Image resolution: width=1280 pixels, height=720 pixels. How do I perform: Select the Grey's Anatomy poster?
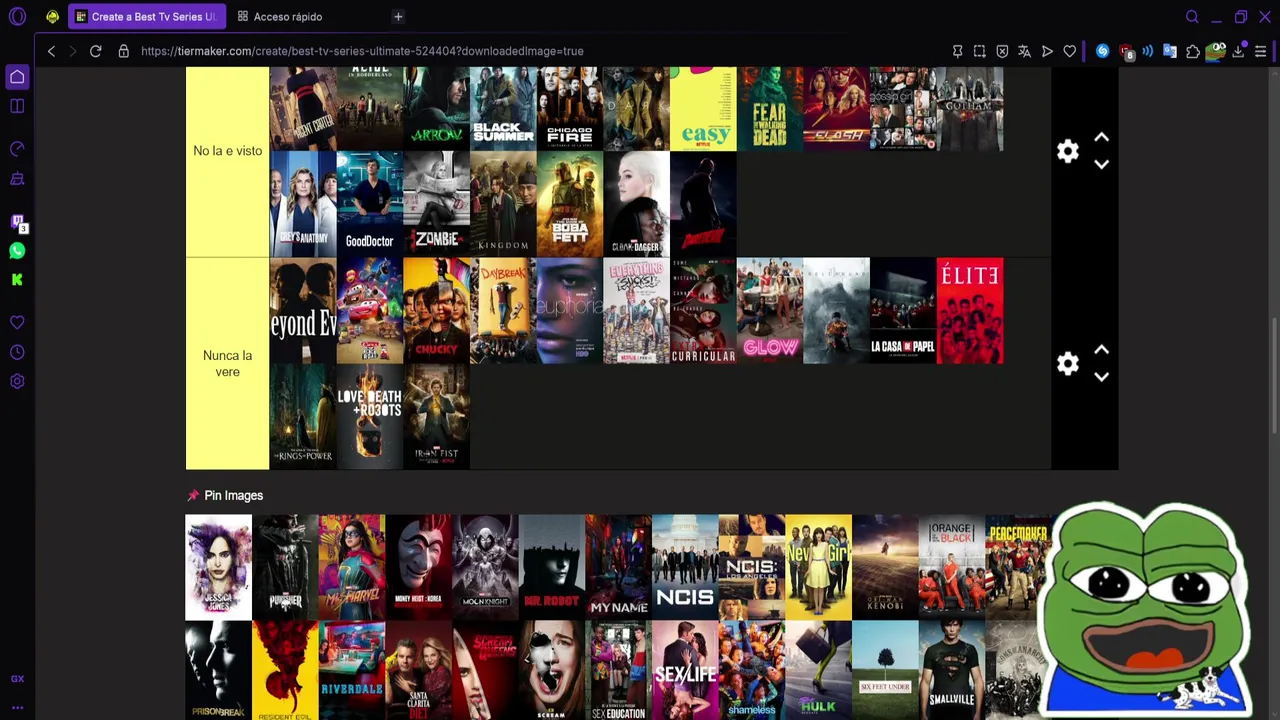[303, 205]
